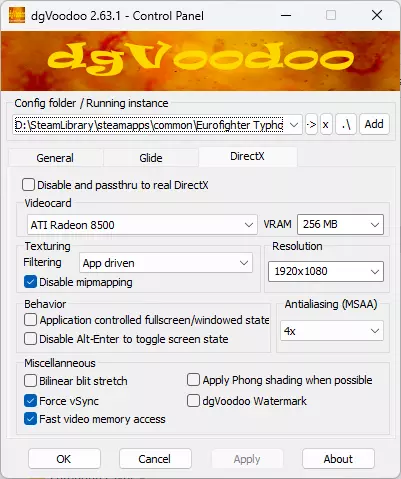Open the Config folder path combo box
Screen dimensions: 401x479
(158, 125)
